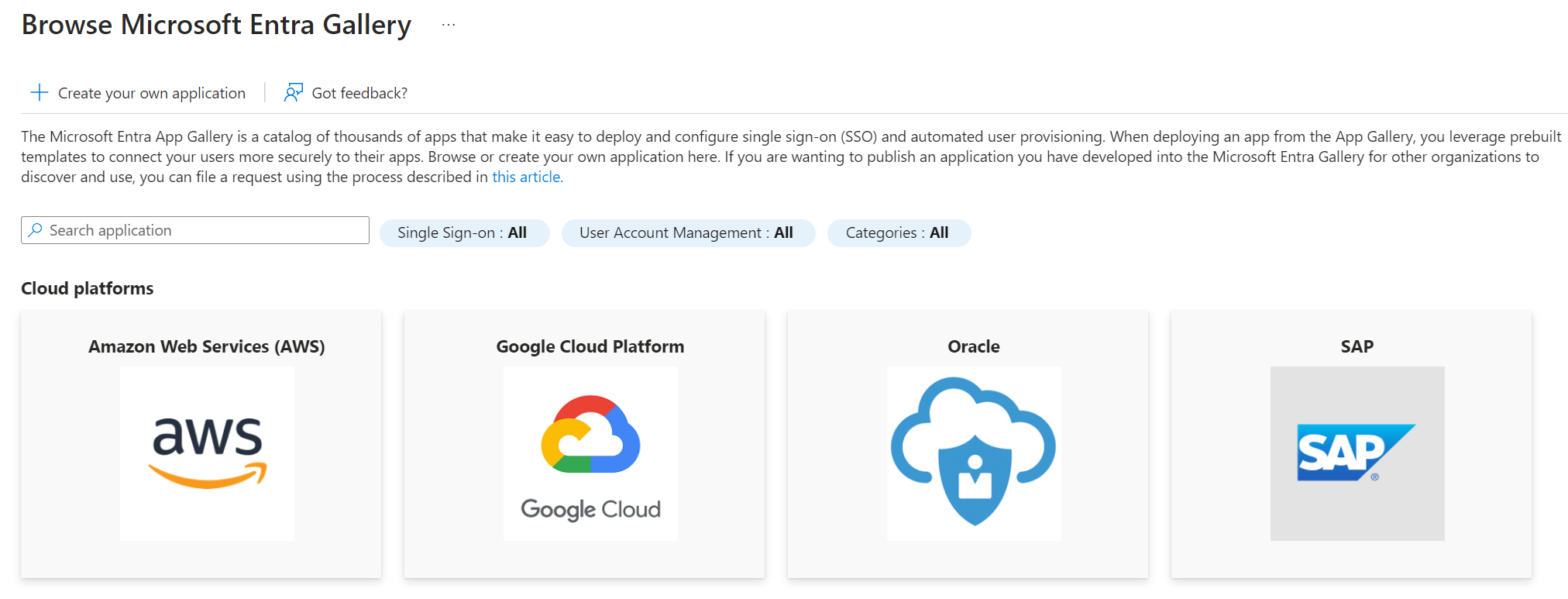Open the 'this article' link
The width and height of the screenshot is (1568, 599).
coord(528,177)
